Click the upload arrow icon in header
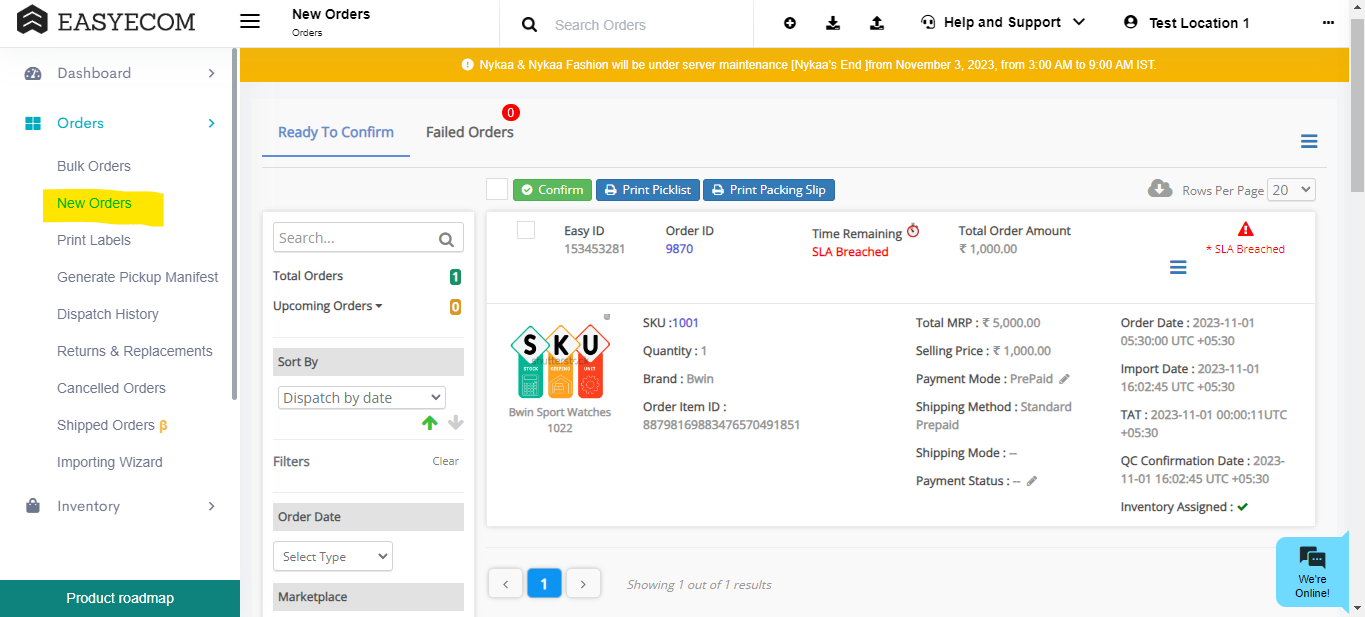Viewport: 1365px width, 617px height. (876, 23)
